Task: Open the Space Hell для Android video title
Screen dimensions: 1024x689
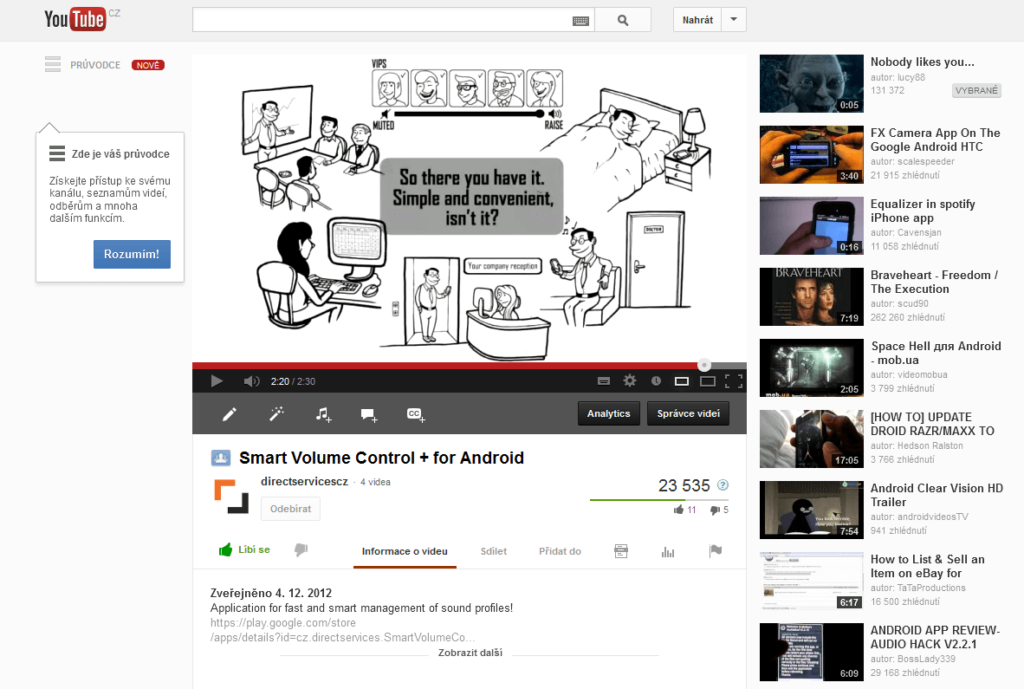Action: point(936,353)
